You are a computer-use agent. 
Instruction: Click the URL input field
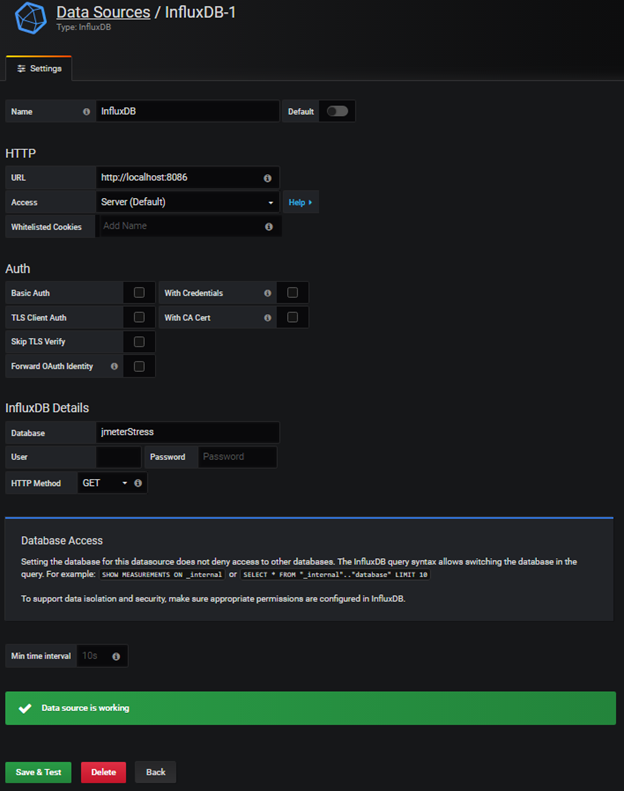187,178
